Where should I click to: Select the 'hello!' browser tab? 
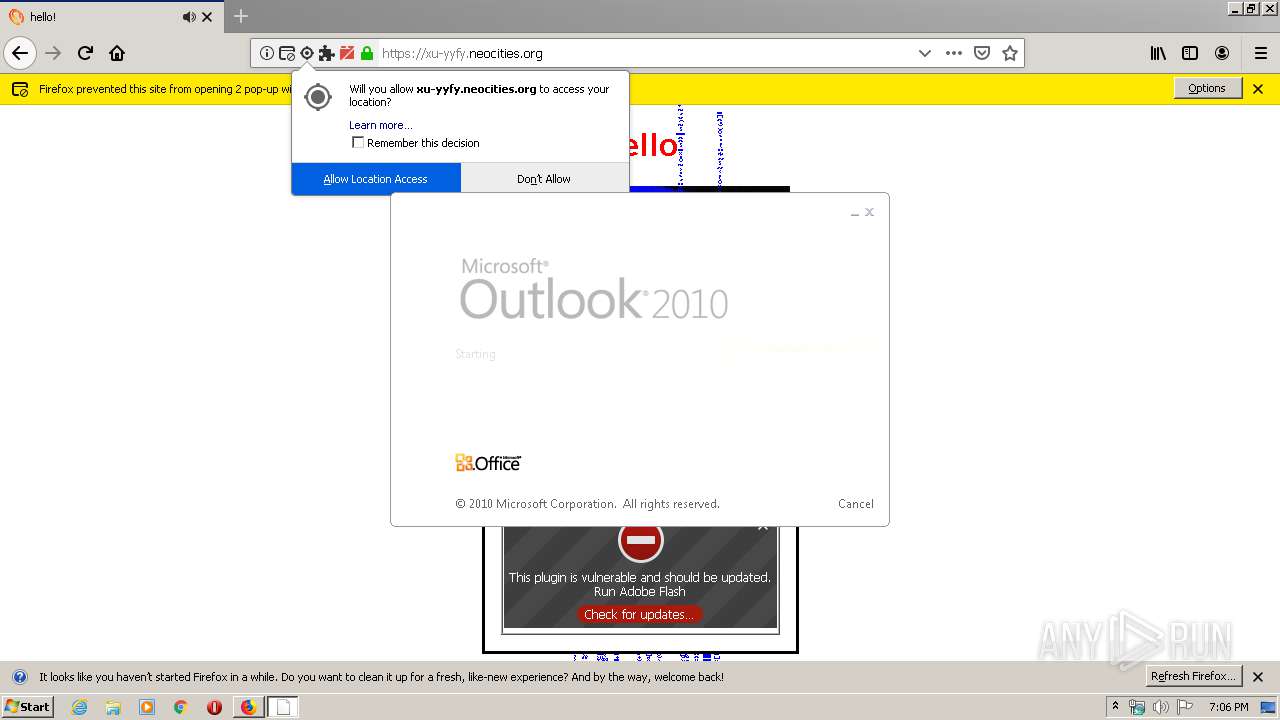[111, 17]
